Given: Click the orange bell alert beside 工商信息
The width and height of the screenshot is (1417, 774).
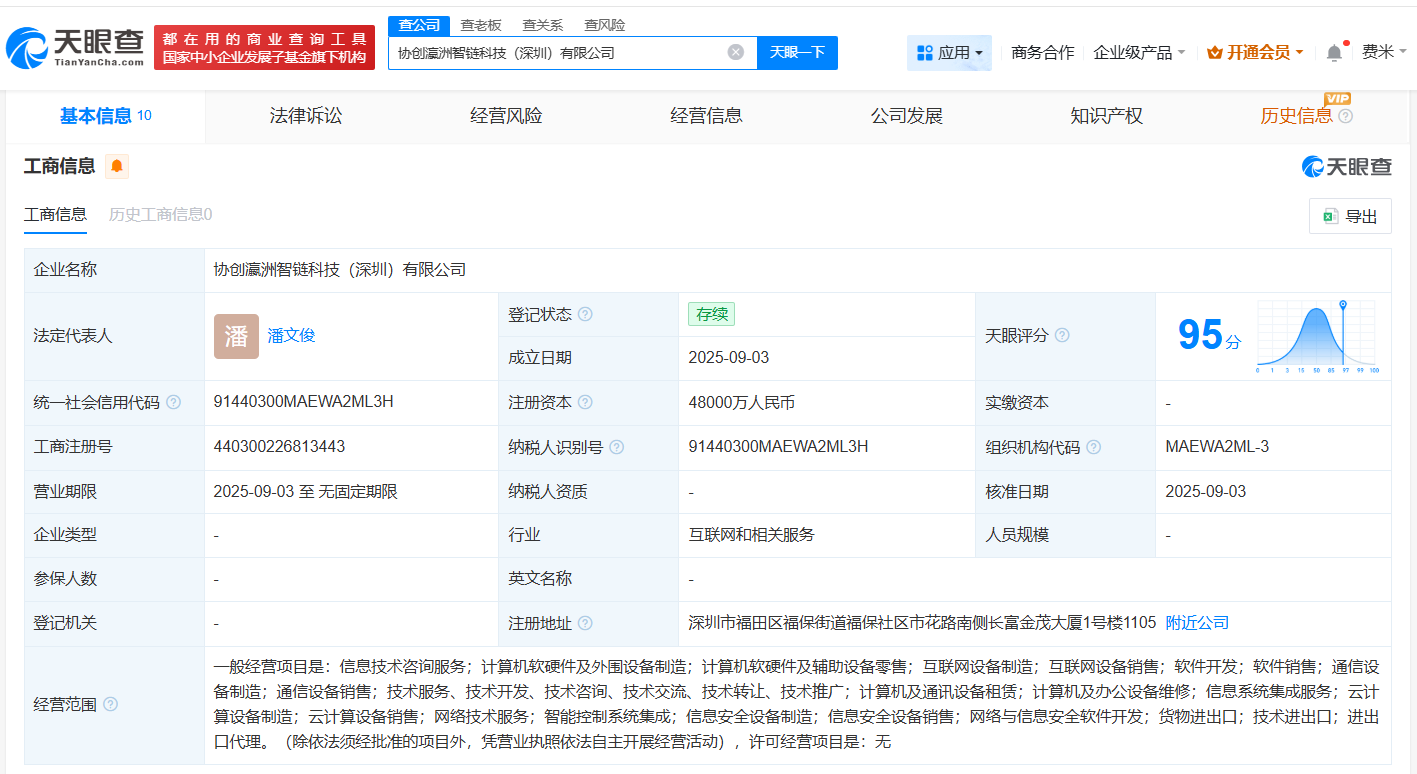Looking at the screenshot, I should tap(117, 167).
